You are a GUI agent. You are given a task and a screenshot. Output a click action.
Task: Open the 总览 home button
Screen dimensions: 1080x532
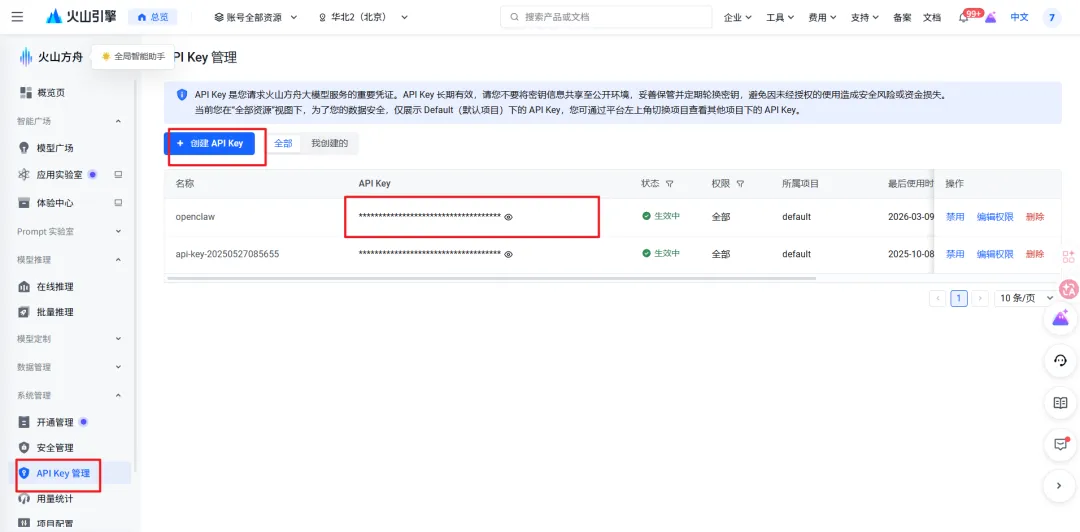(x=153, y=17)
